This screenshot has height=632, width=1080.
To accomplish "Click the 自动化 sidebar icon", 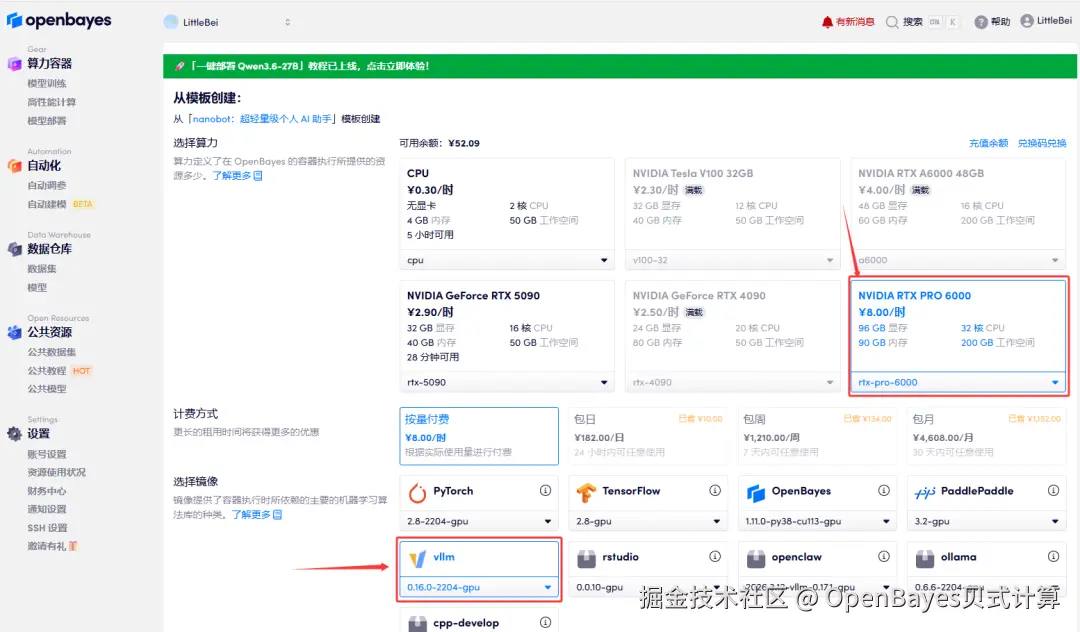I will click(x=14, y=166).
